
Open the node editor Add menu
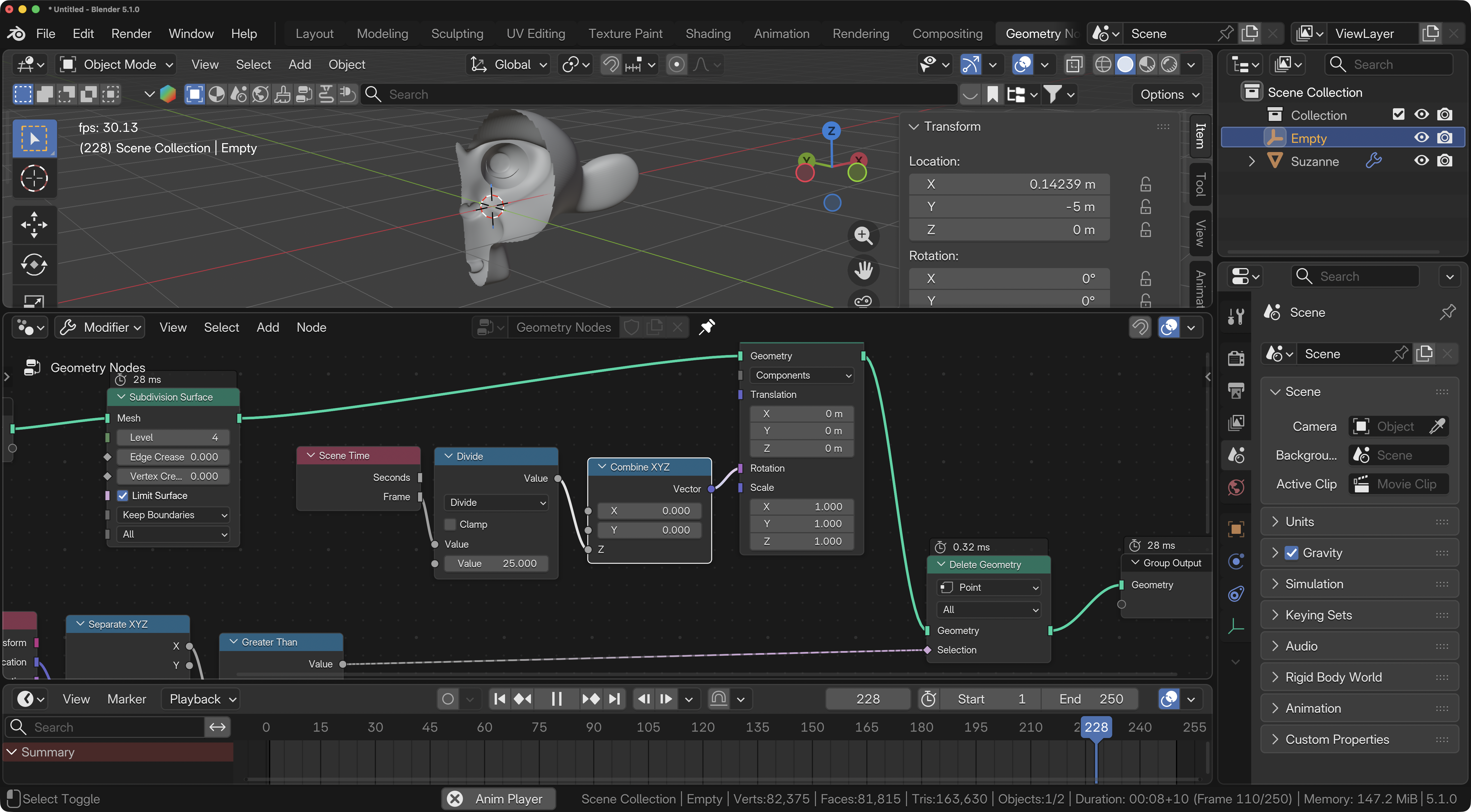(x=268, y=327)
